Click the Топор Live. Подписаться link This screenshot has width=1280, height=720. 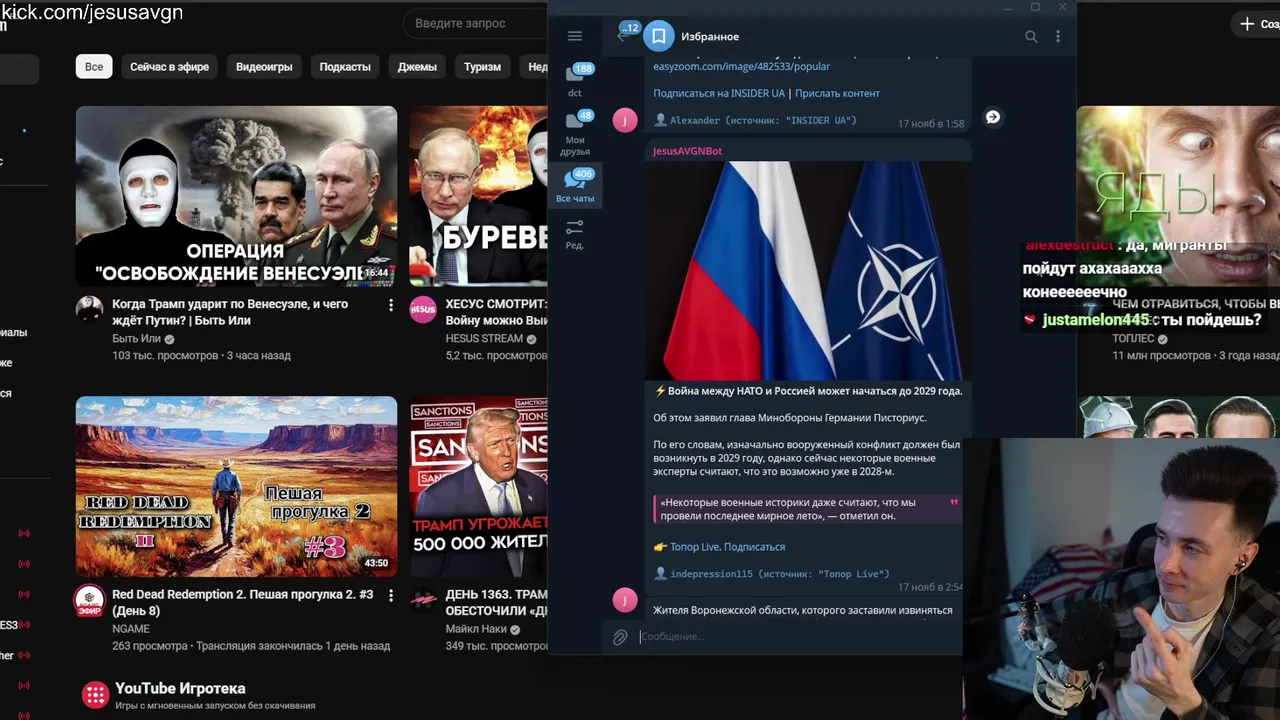(x=727, y=547)
